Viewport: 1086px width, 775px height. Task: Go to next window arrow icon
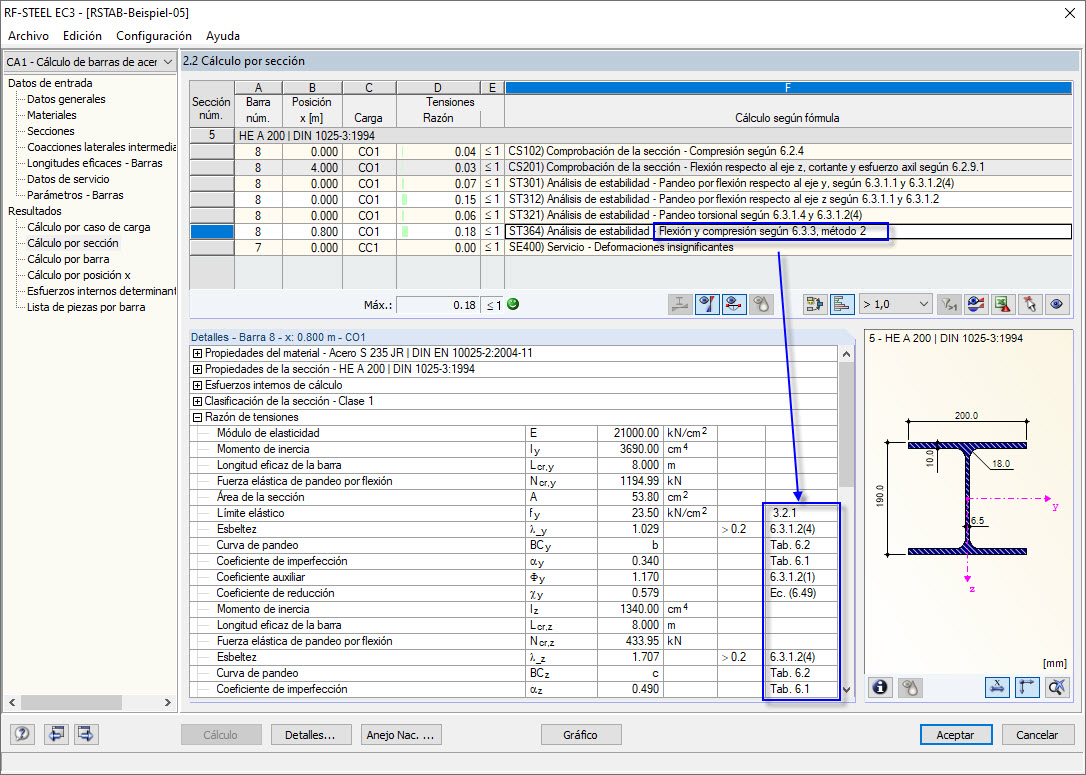pos(86,734)
